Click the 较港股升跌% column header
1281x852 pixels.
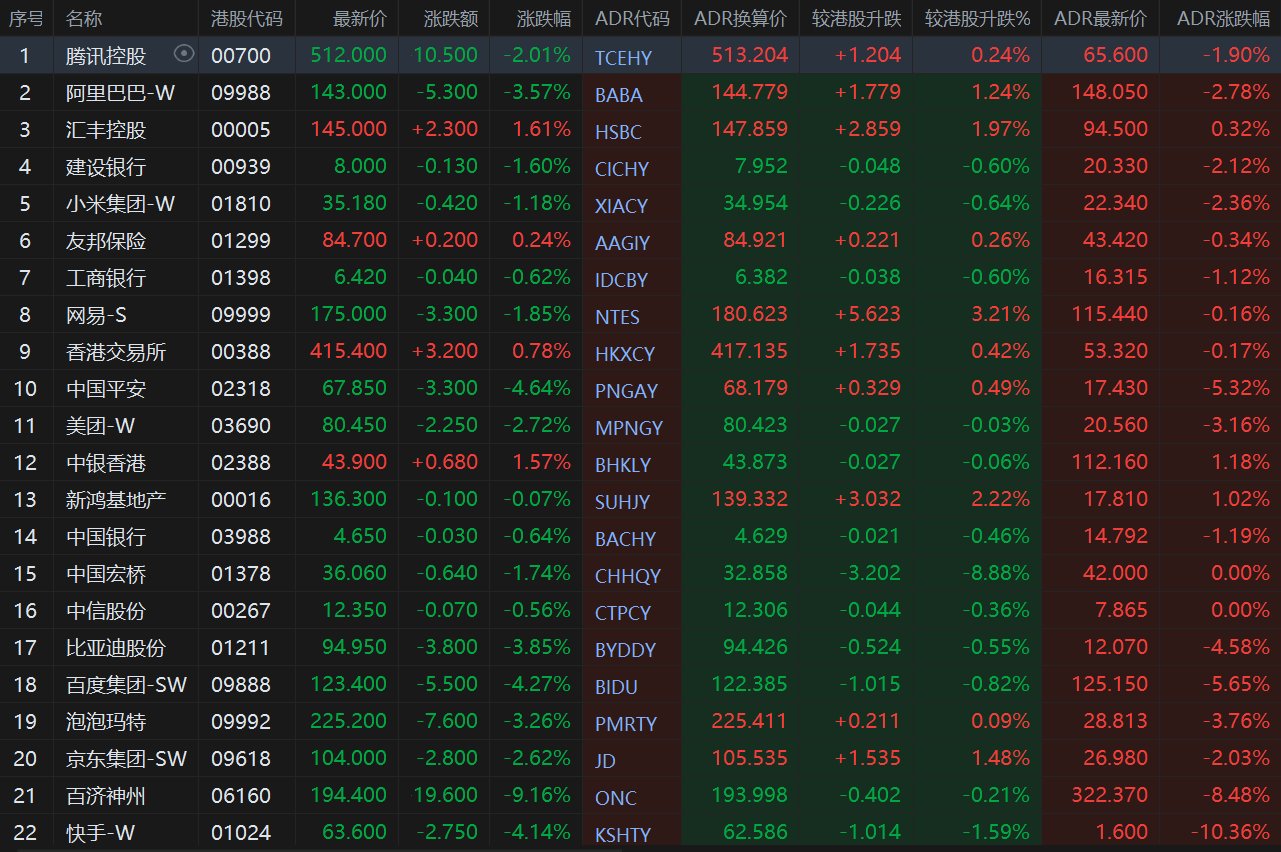(977, 19)
